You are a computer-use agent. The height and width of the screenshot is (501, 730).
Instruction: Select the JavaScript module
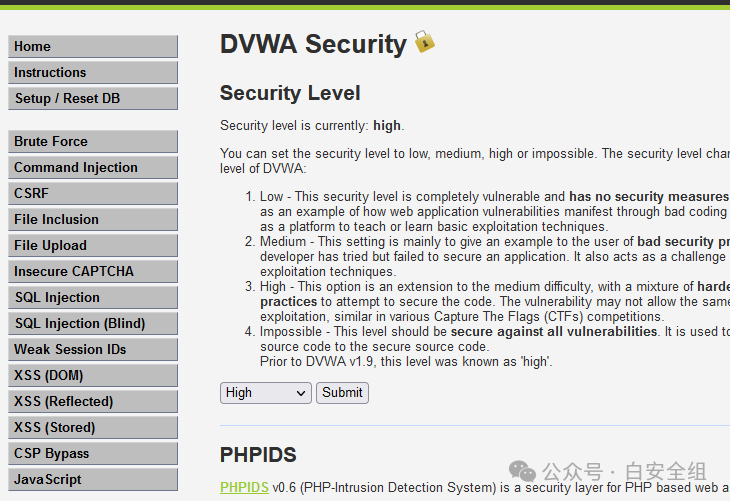93,480
